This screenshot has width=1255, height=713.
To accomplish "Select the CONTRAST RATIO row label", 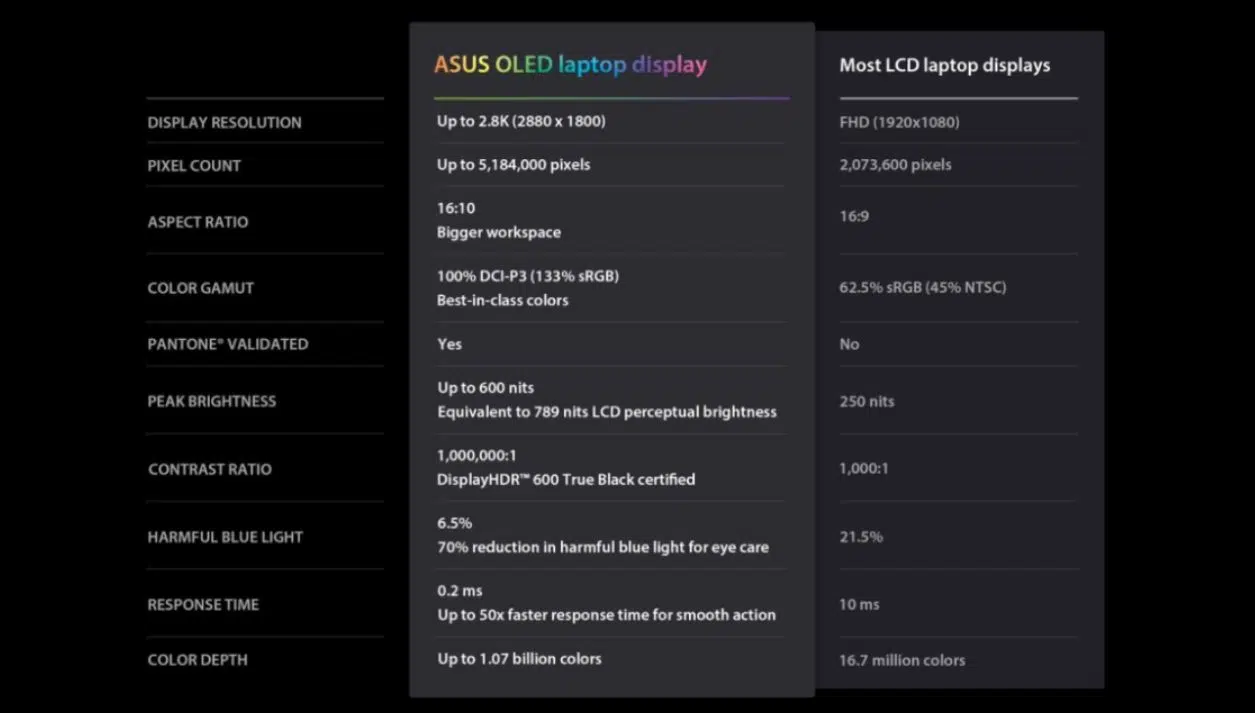I will (210, 469).
